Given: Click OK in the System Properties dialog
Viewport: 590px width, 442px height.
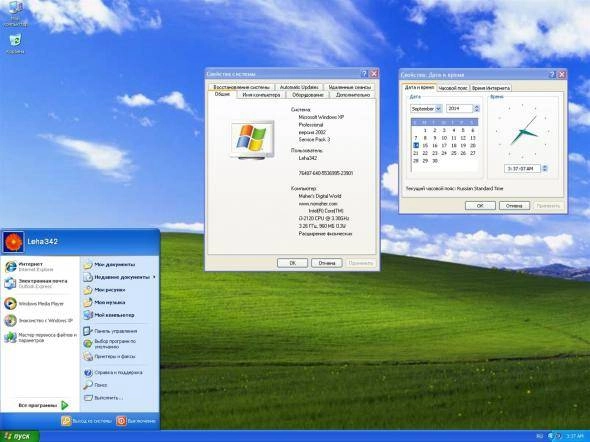Looking at the screenshot, I should click(x=292, y=263).
